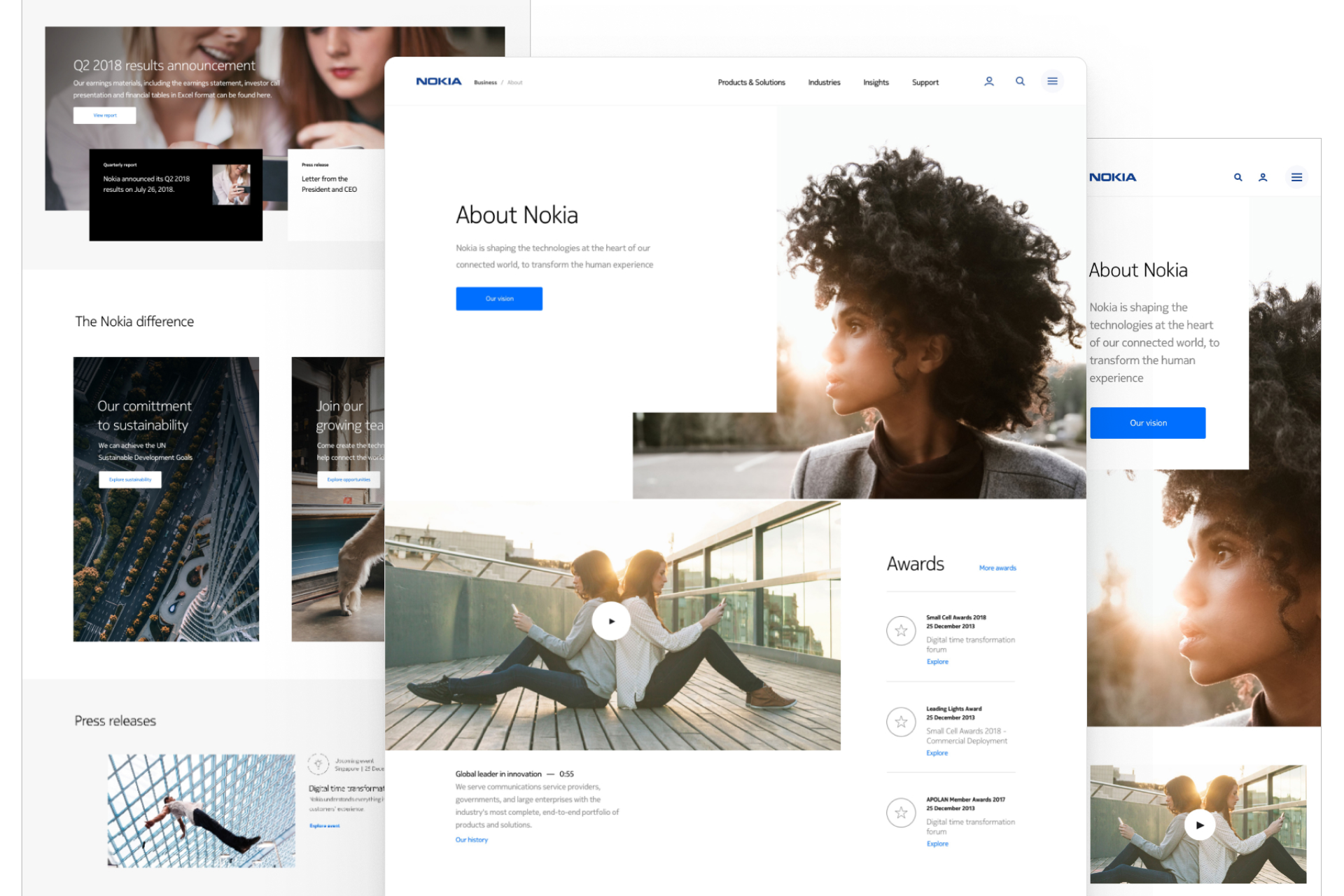
Task: Play the Global leader in innovation video
Action: (x=611, y=621)
